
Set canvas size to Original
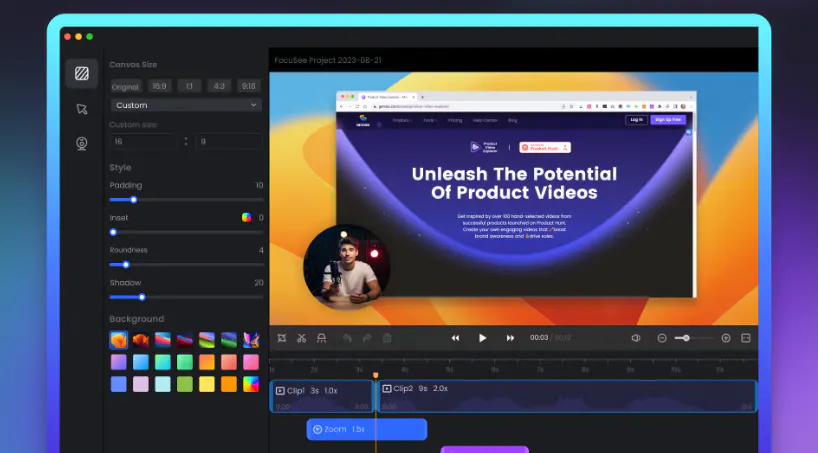click(x=125, y=87)
